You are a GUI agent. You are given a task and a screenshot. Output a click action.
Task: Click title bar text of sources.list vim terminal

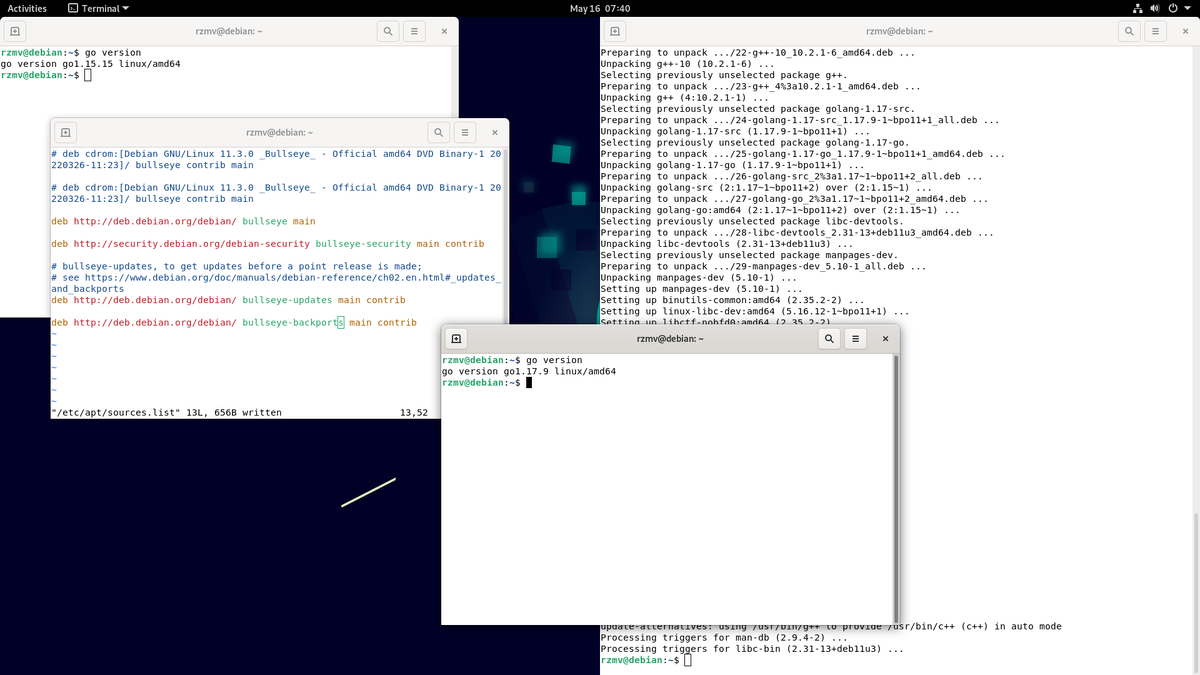coord(279,132)
